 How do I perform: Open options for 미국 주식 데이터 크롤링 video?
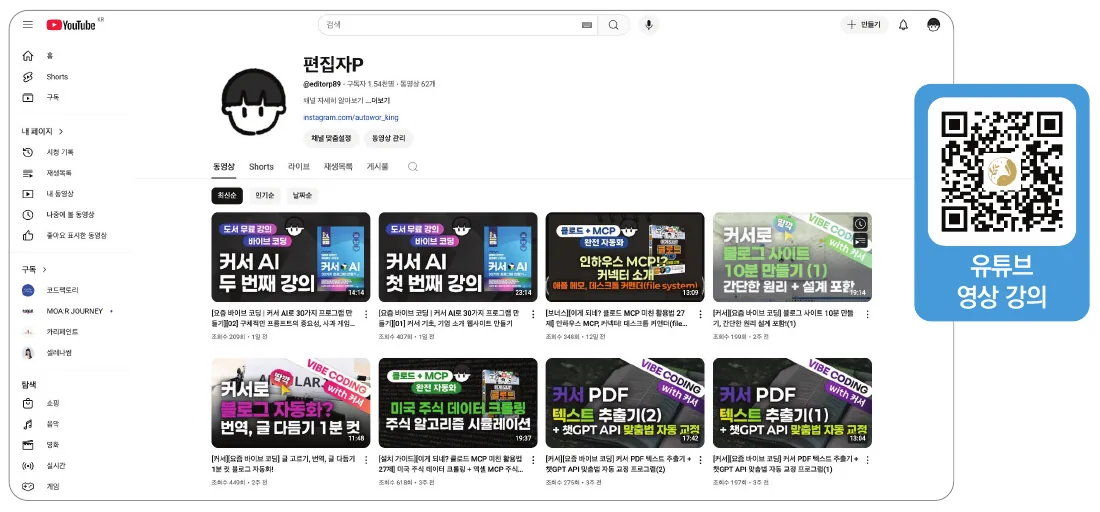(532, 460)
